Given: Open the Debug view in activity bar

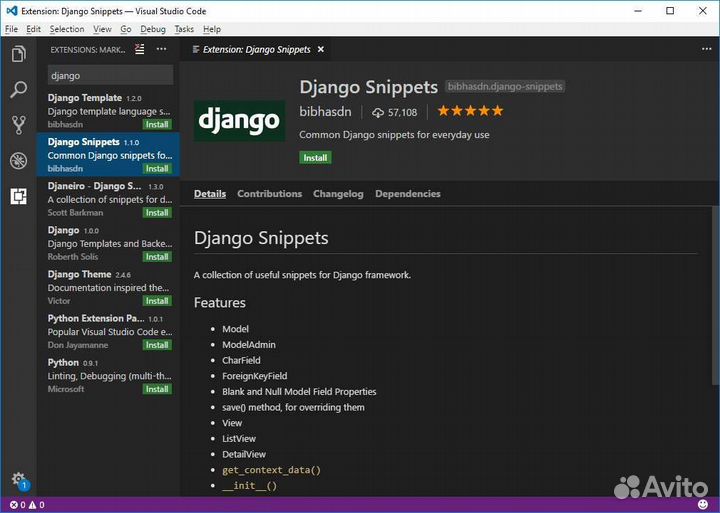Looking at the screenshot, I should coord(18,161).
